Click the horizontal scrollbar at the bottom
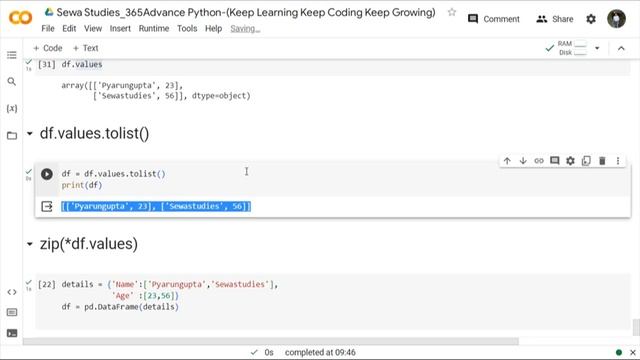Viewport: 640px width, 360px height. pos(271,341)
